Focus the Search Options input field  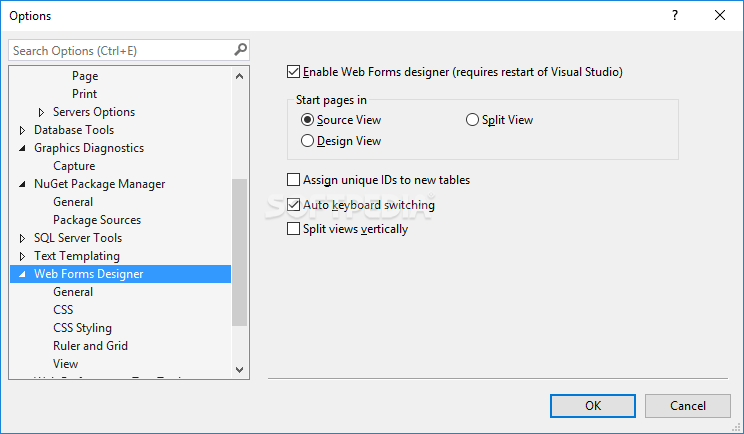click(x=120, y=50)
